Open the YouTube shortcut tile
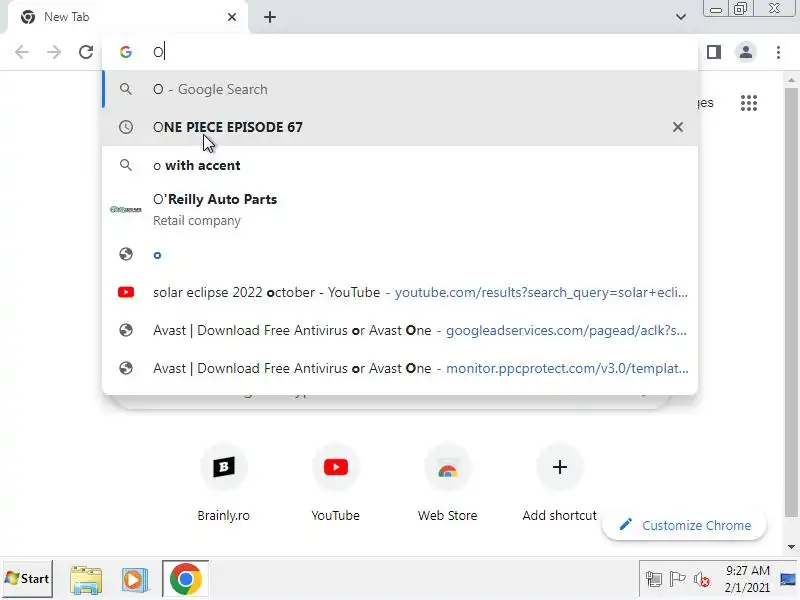 336,481
